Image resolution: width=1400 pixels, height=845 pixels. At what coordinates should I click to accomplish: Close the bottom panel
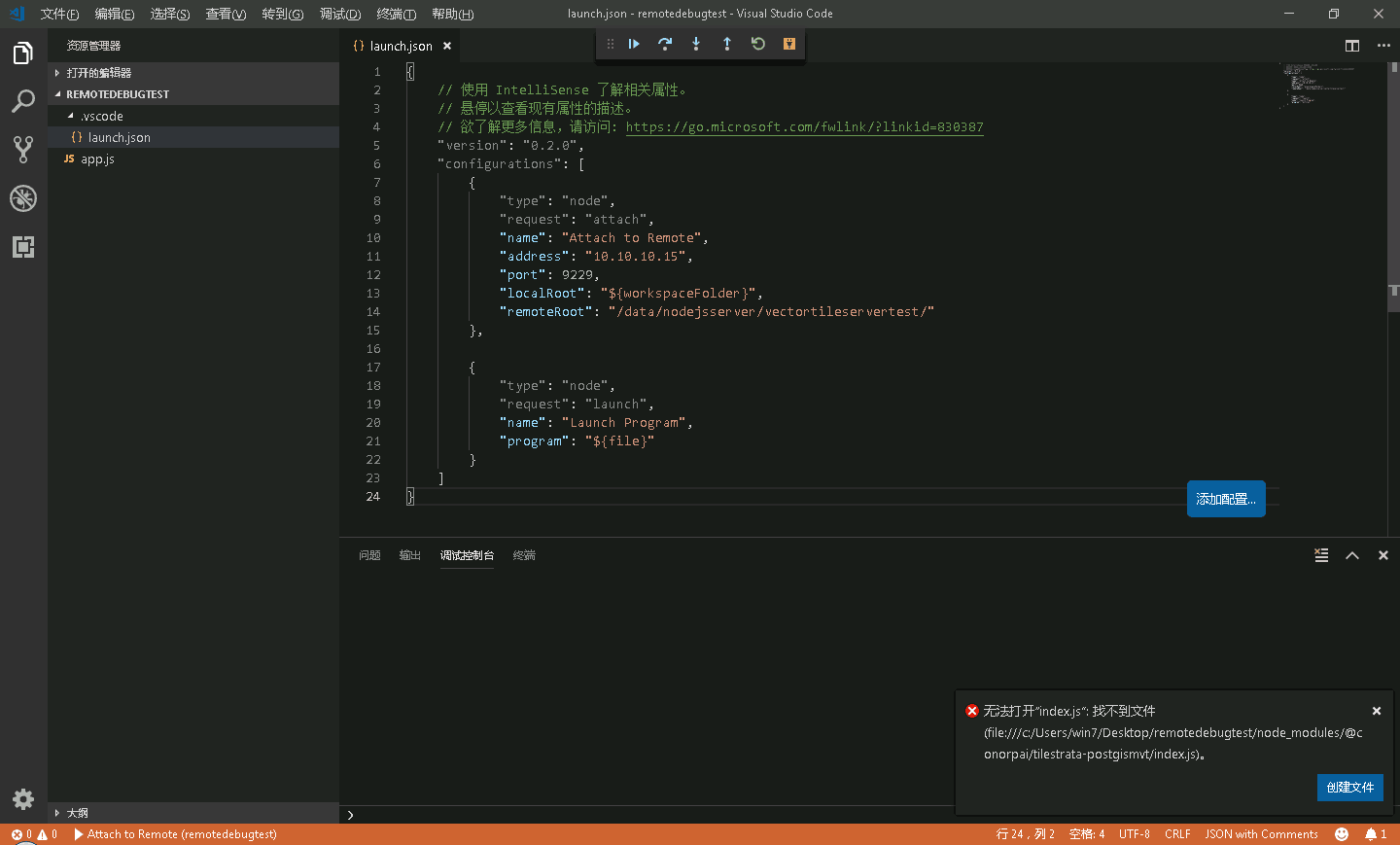[1383, 555]
